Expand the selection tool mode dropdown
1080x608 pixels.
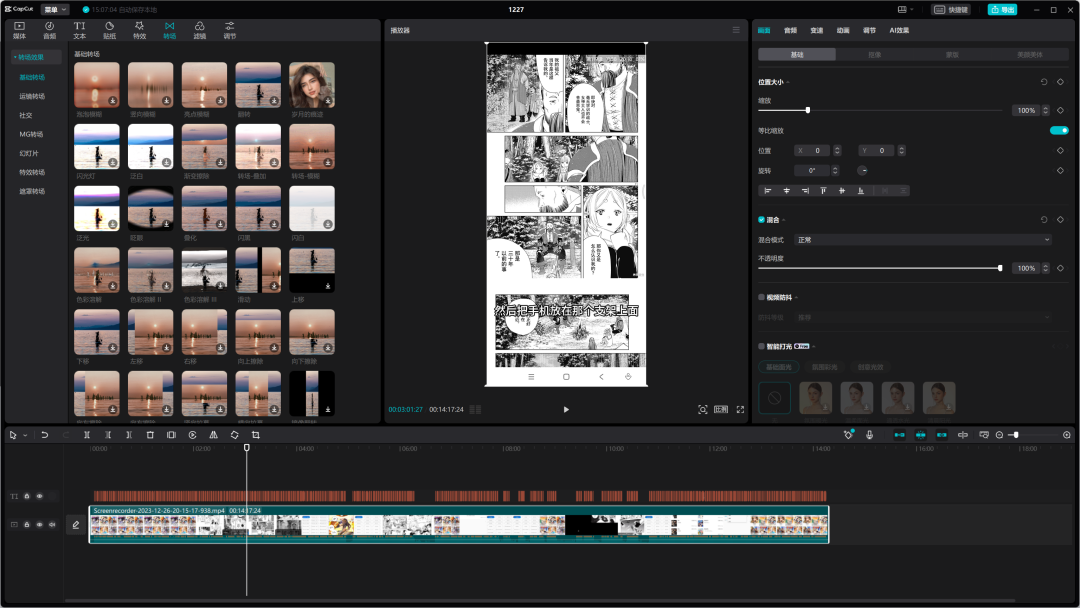click(25, 435)
